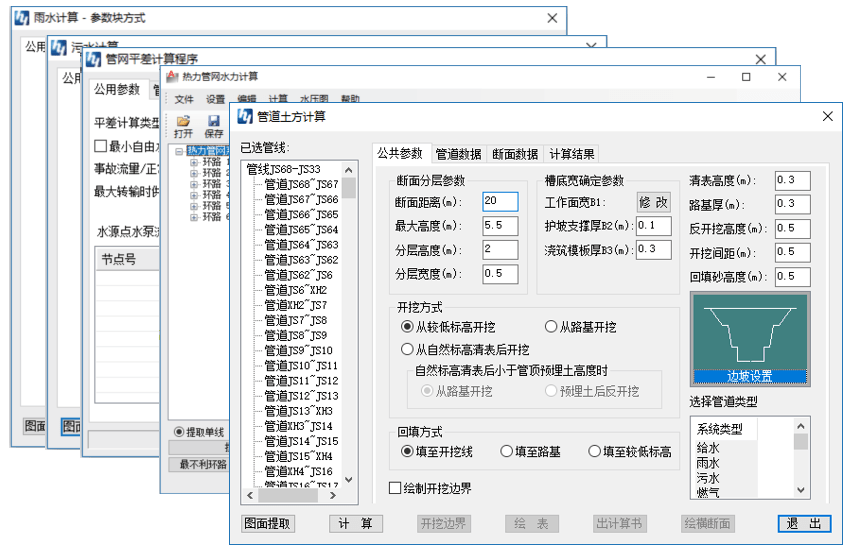Select 管道JS65~JS64 in pipeline list

(x=301, y=230)
